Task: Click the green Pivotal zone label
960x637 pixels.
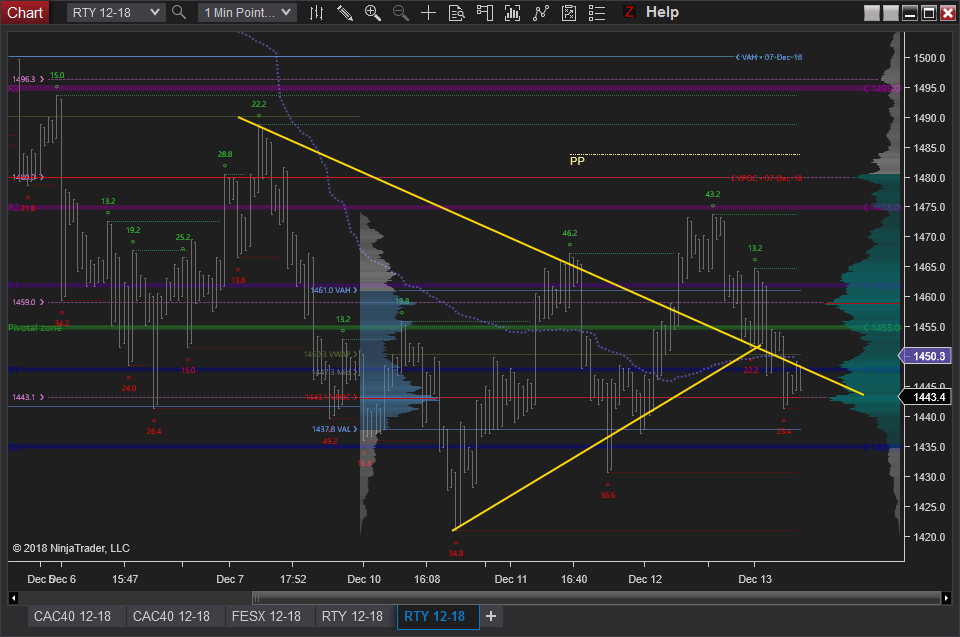Action: (35, 328)
